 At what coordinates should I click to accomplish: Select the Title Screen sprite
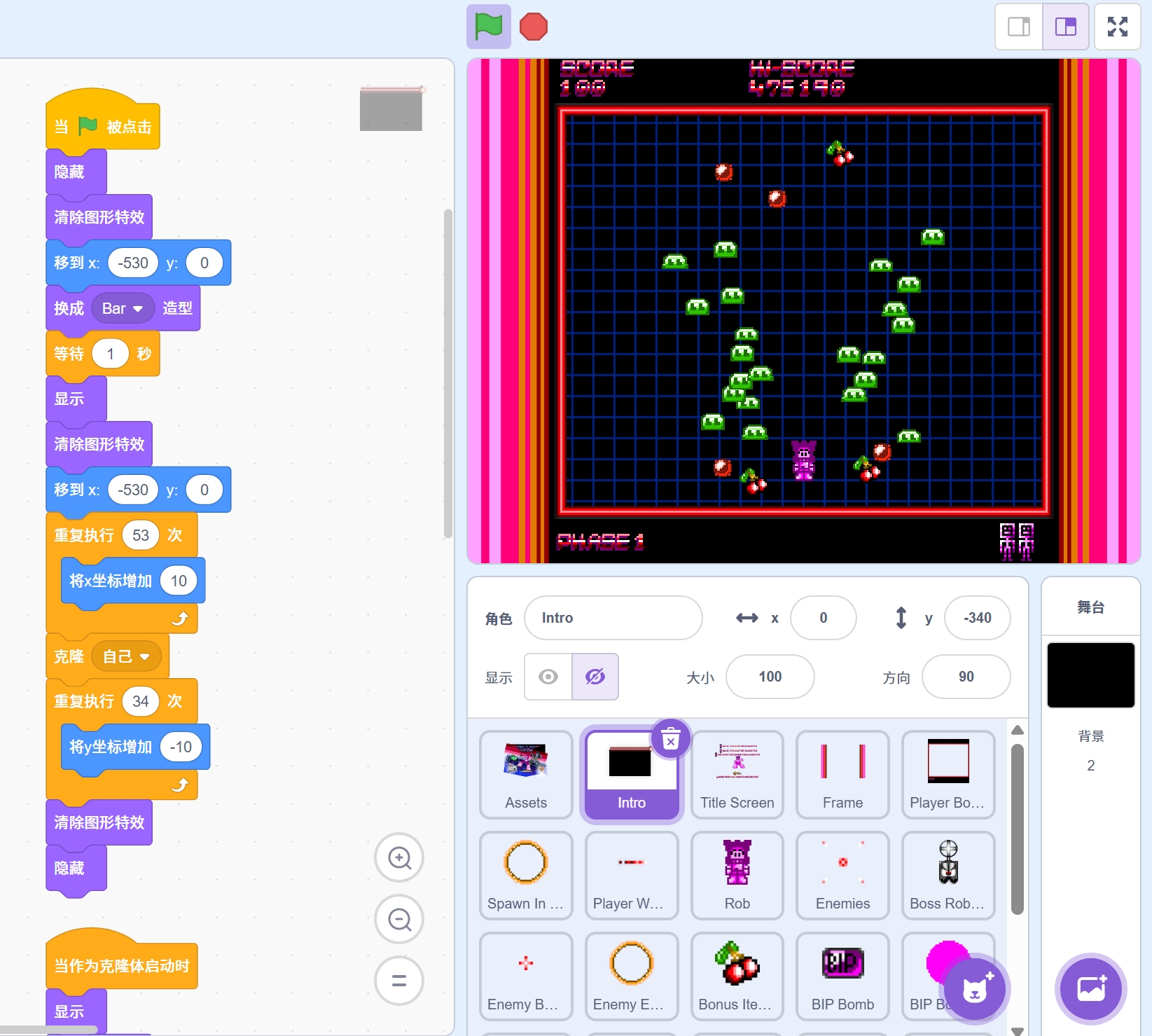point(737,774)
